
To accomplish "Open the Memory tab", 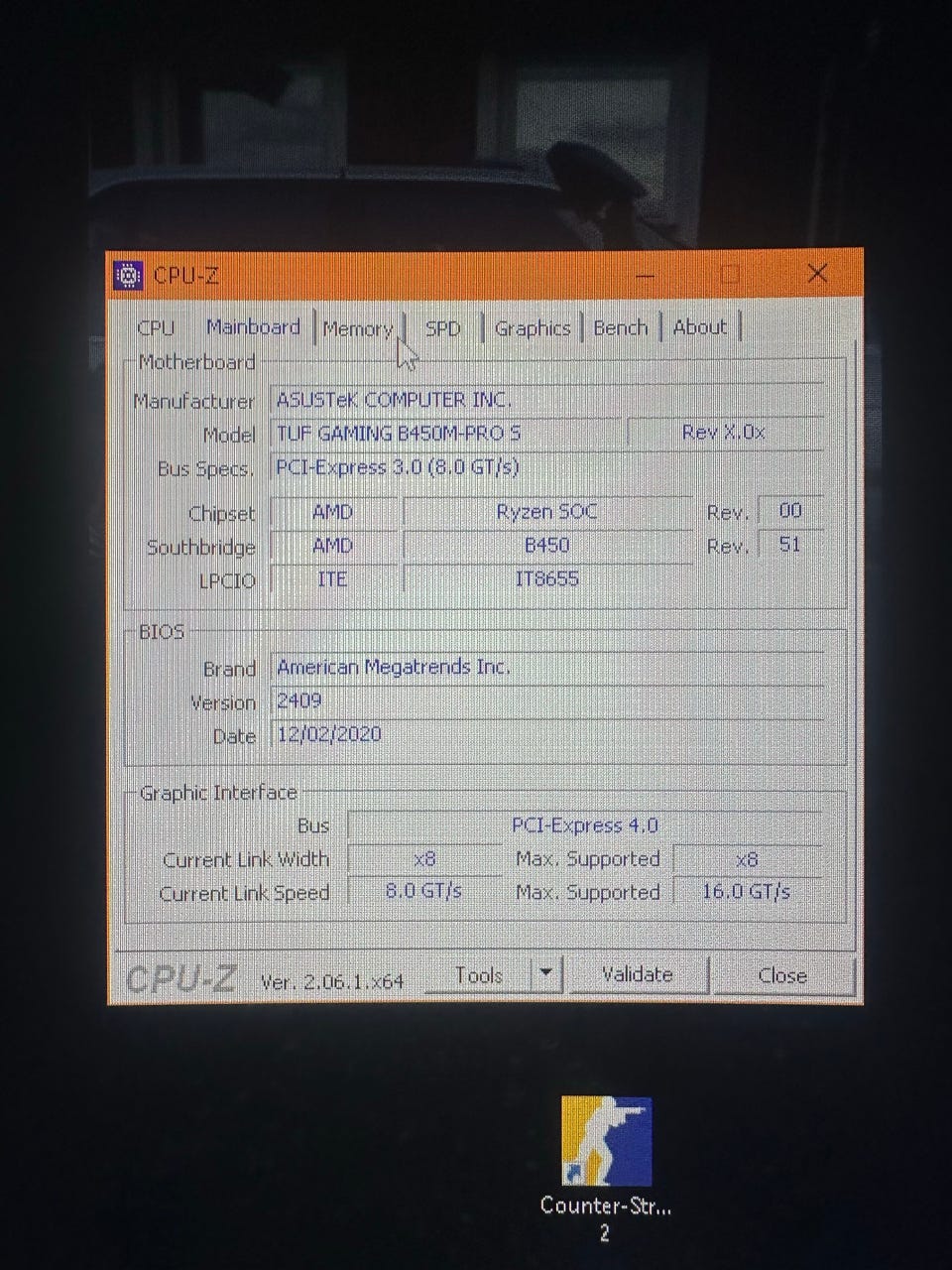I will (358, 328).
